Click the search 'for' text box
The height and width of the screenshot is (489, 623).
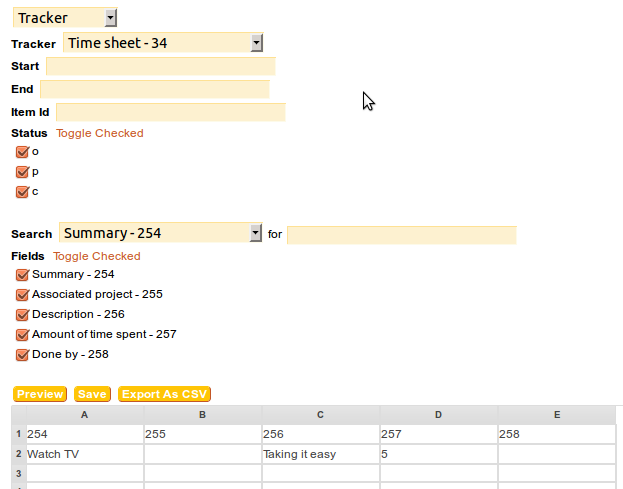tap(401, 234)
